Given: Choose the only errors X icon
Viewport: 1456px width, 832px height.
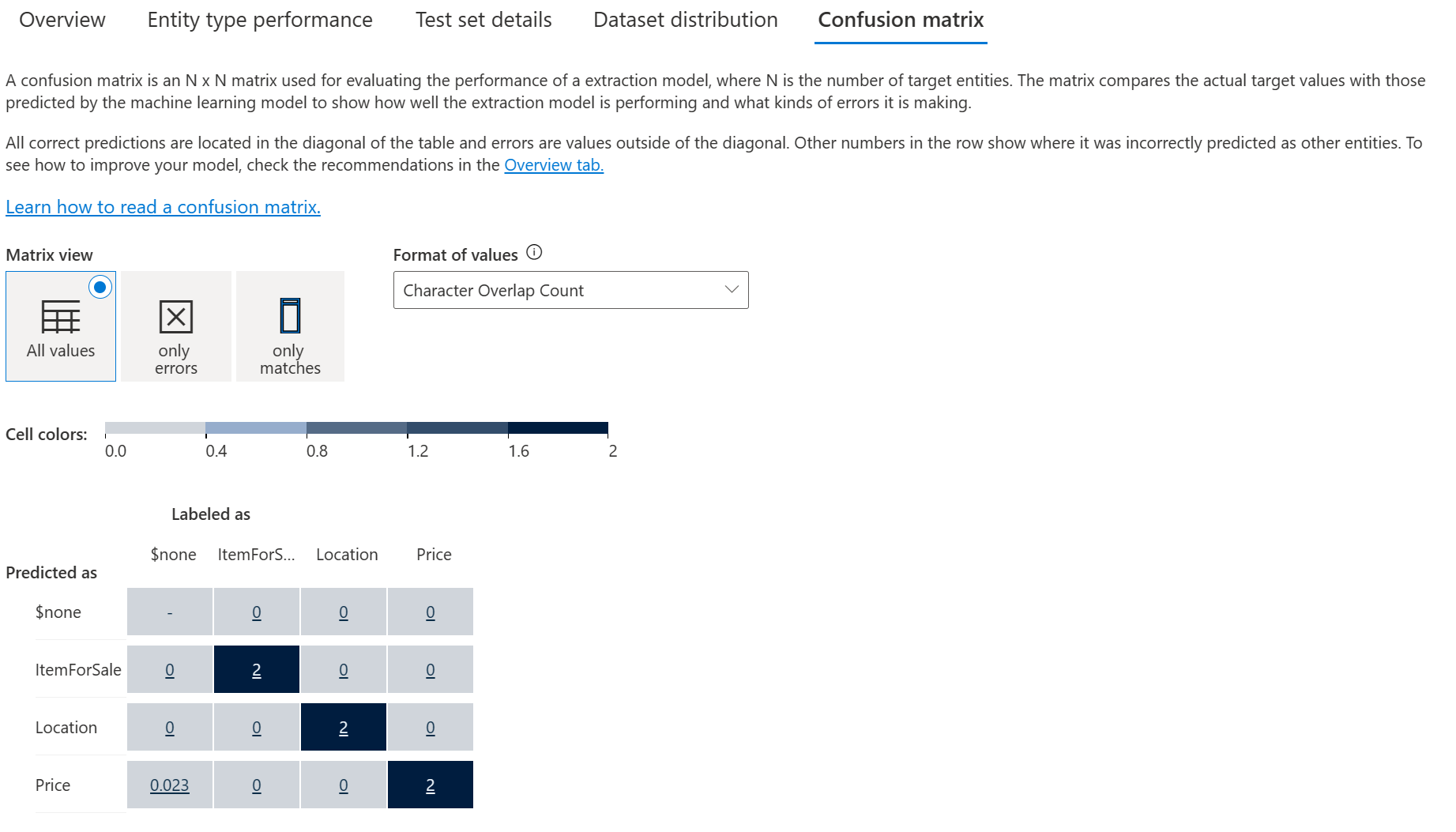Looking at the screenshot, I should (x=175, y=317).
